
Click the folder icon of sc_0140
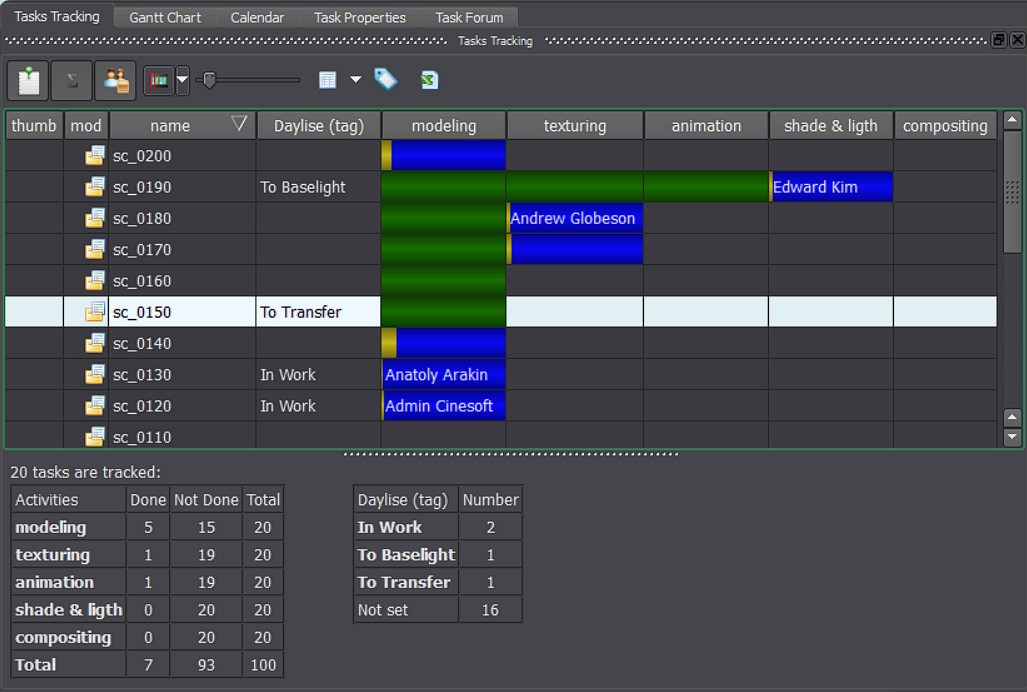[94, 343]
